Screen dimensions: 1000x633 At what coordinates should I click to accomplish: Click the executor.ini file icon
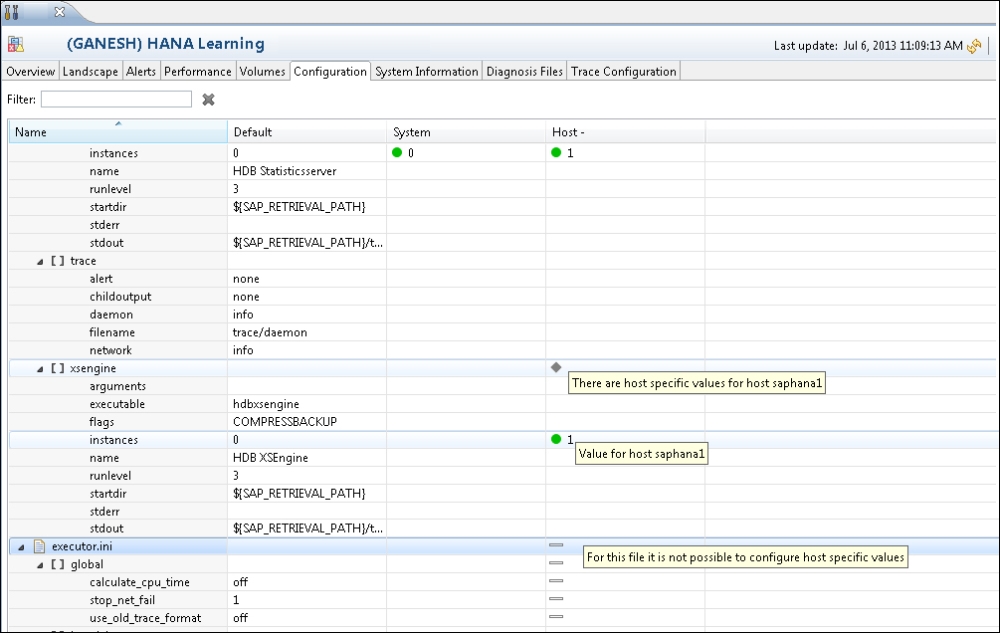[40, 546]
